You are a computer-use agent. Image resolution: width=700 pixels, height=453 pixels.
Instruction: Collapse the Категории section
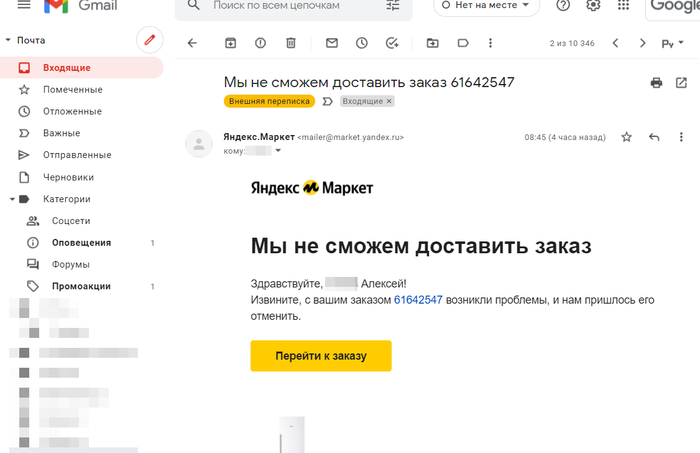(12, 199)
